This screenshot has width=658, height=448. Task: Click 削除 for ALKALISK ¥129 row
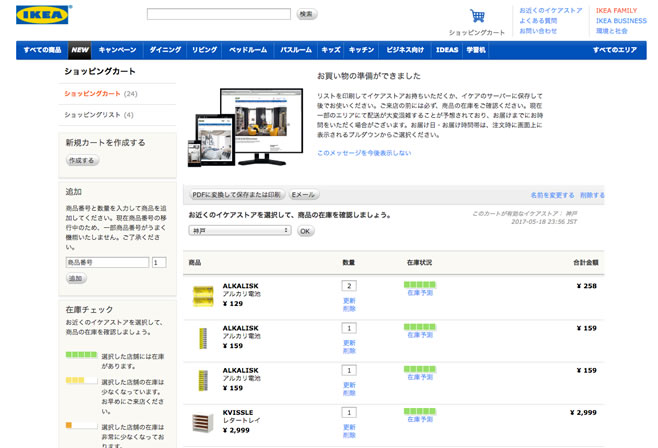[x=349, y=308]
